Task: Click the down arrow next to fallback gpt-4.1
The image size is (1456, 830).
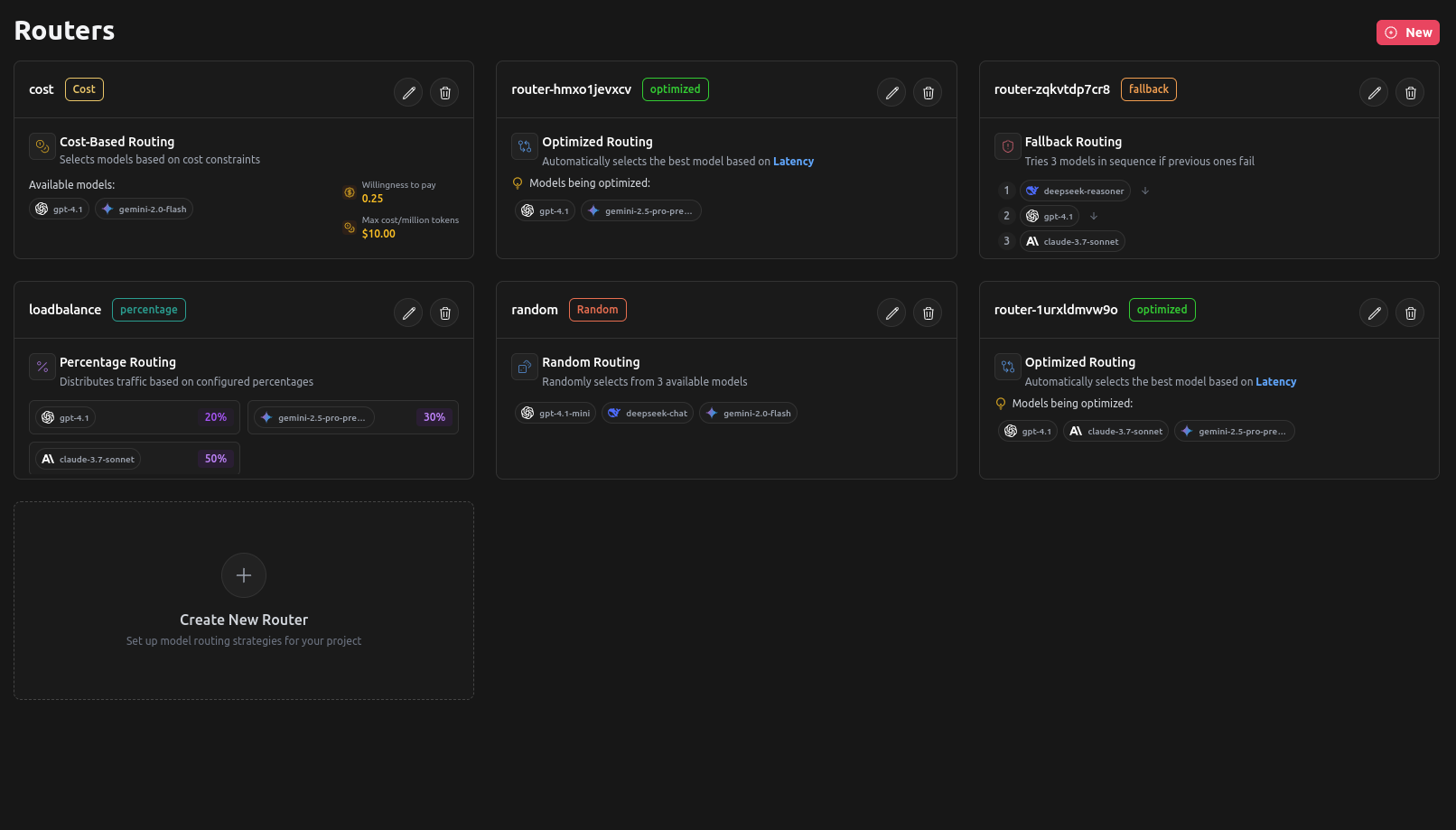Action: [x=1094, y=216]
